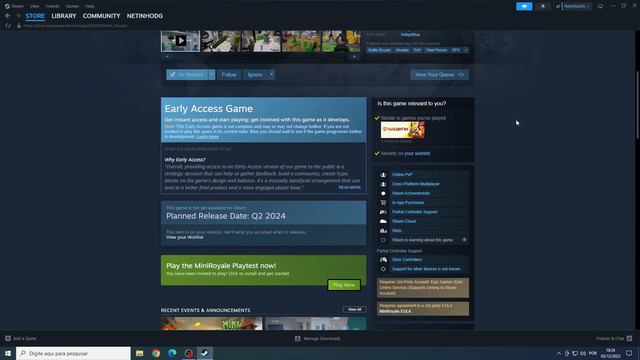Viewport: 640px width, 360px height.
Task: Toggle the On Wishlist button
Action: pos(187,75)
